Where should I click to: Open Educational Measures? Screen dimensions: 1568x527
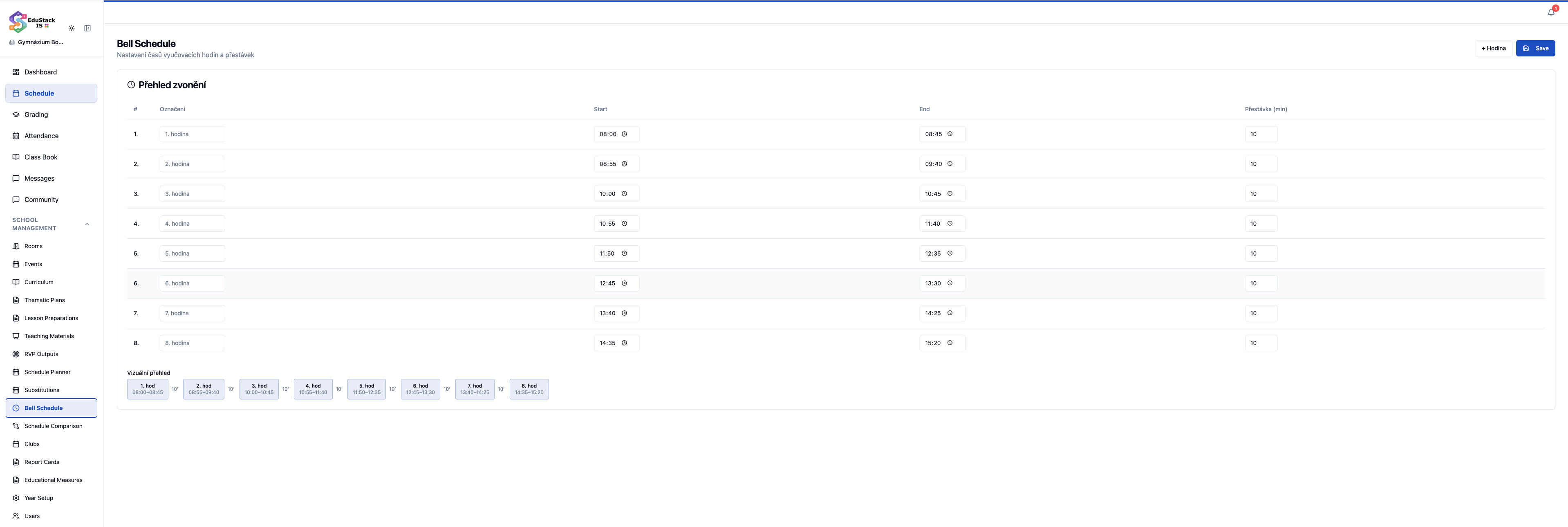51,480
